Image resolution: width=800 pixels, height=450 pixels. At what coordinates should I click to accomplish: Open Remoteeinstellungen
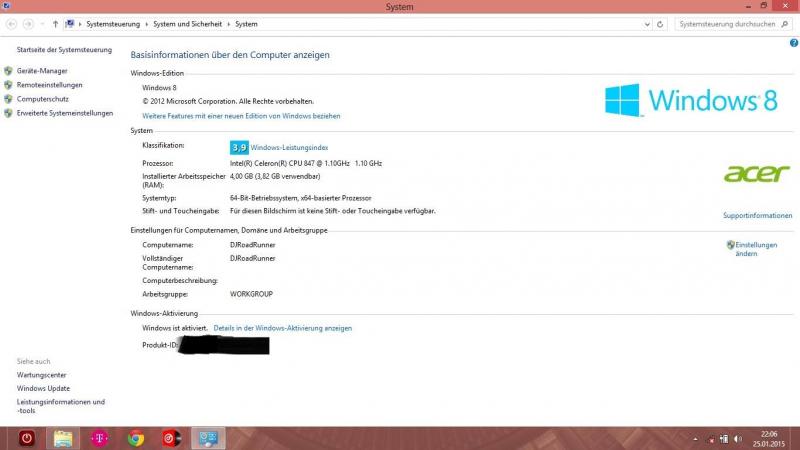49,85
